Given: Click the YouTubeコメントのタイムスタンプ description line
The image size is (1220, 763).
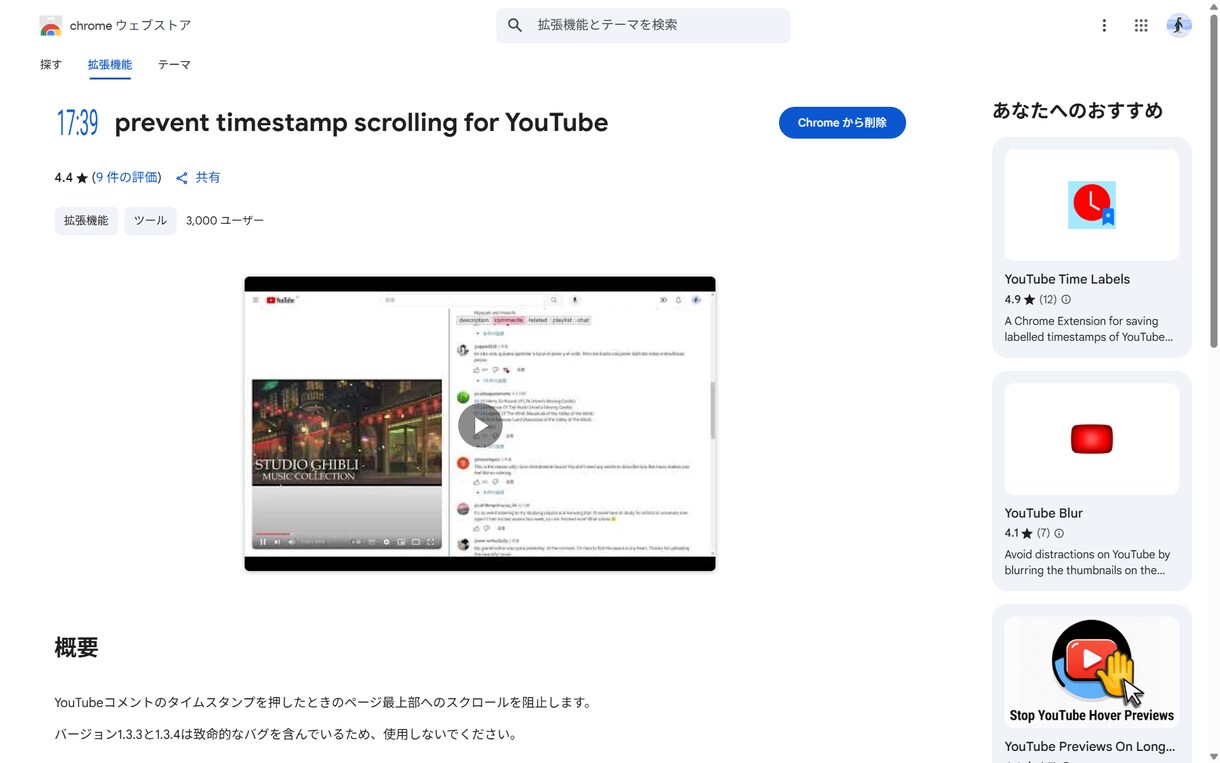Looking at the screenshot, I should pos(324,703).
